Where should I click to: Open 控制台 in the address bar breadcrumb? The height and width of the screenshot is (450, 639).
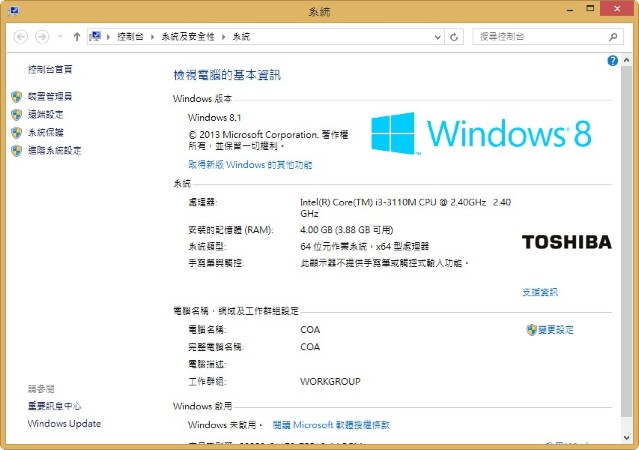point(130,37)
